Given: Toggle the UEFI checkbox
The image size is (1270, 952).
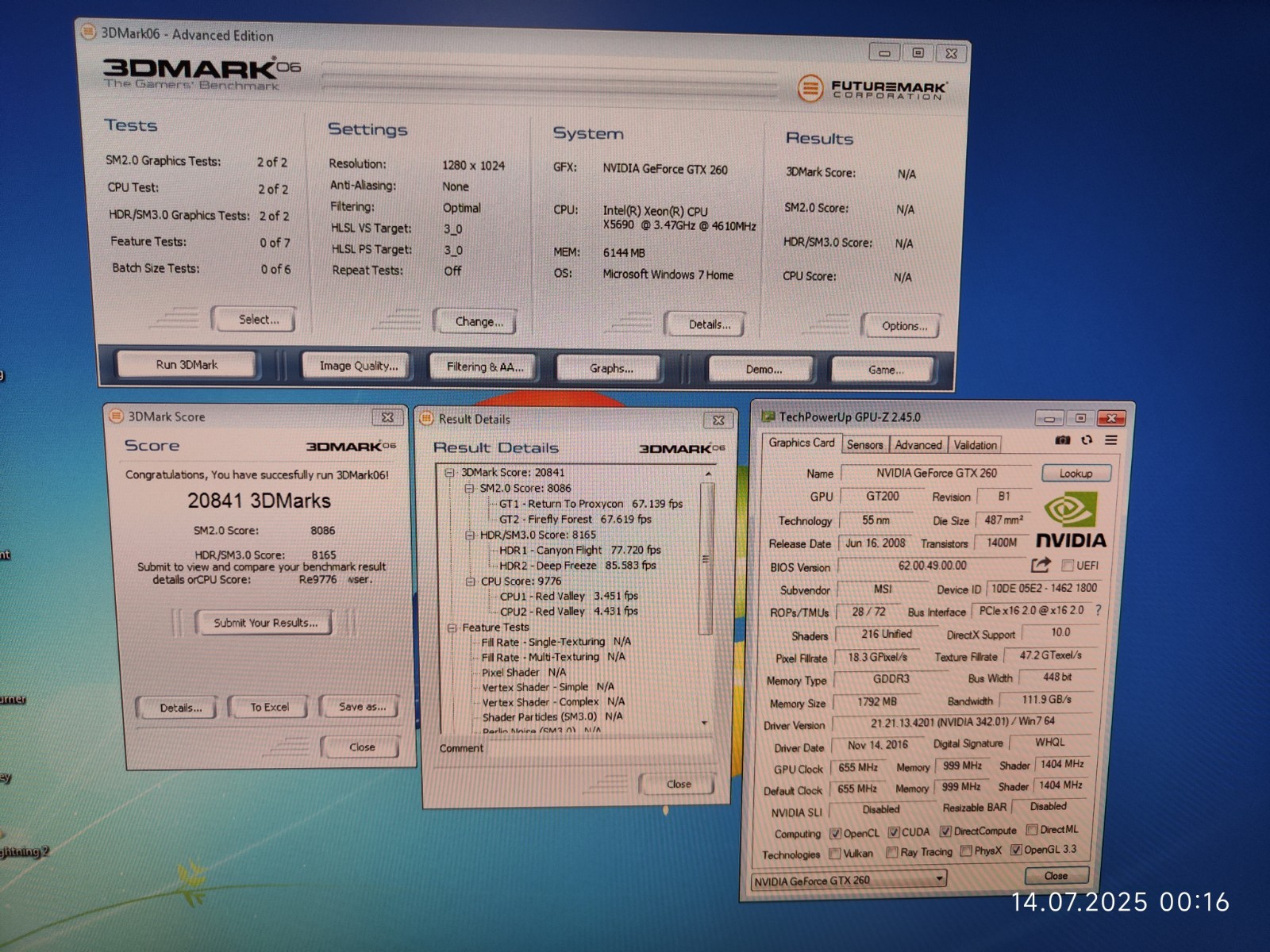Looking at the screenshot, I should click(1068, 566).
